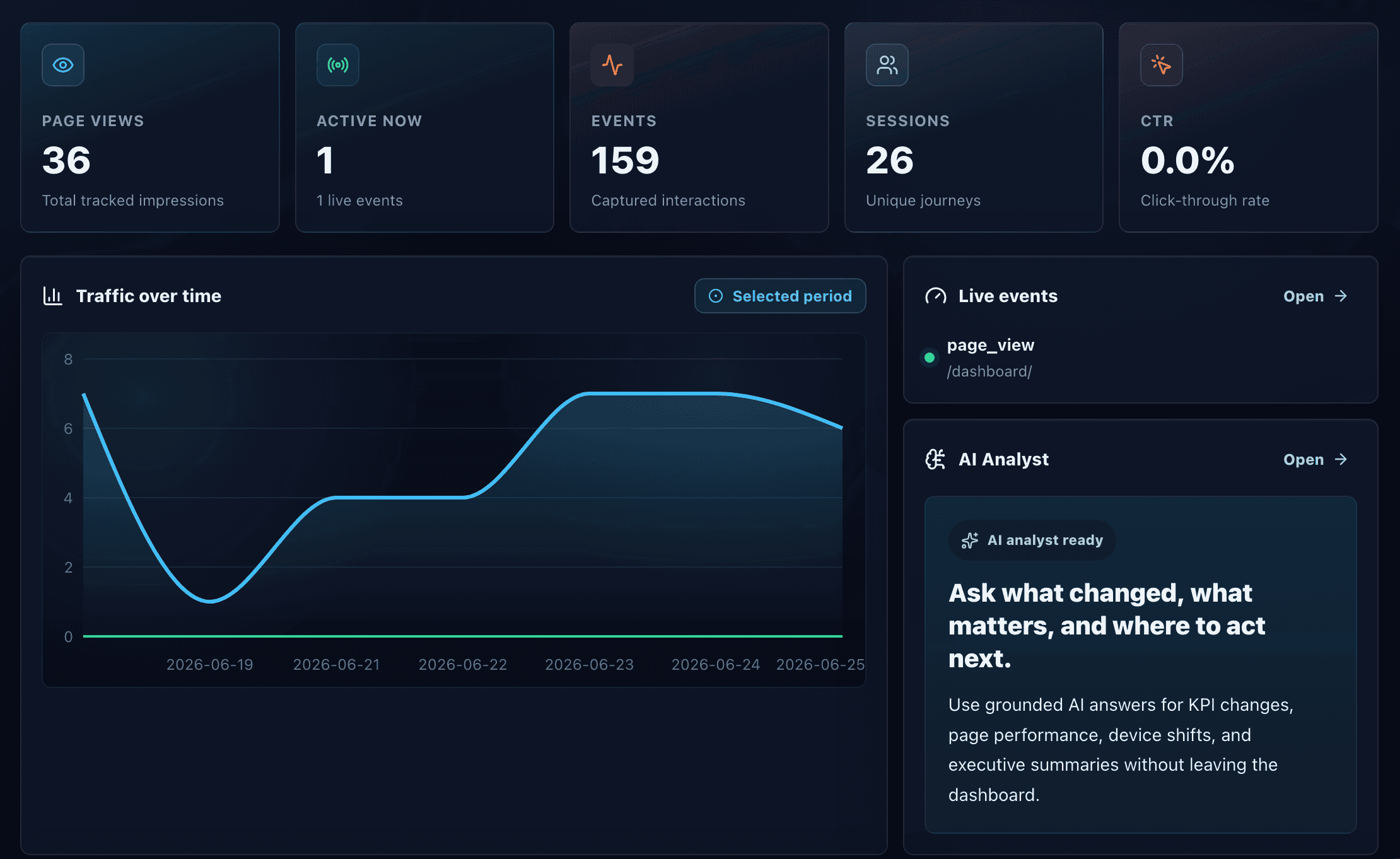
Task: Click the 2026-06-22 axis label
Action: tap(463, 665)
